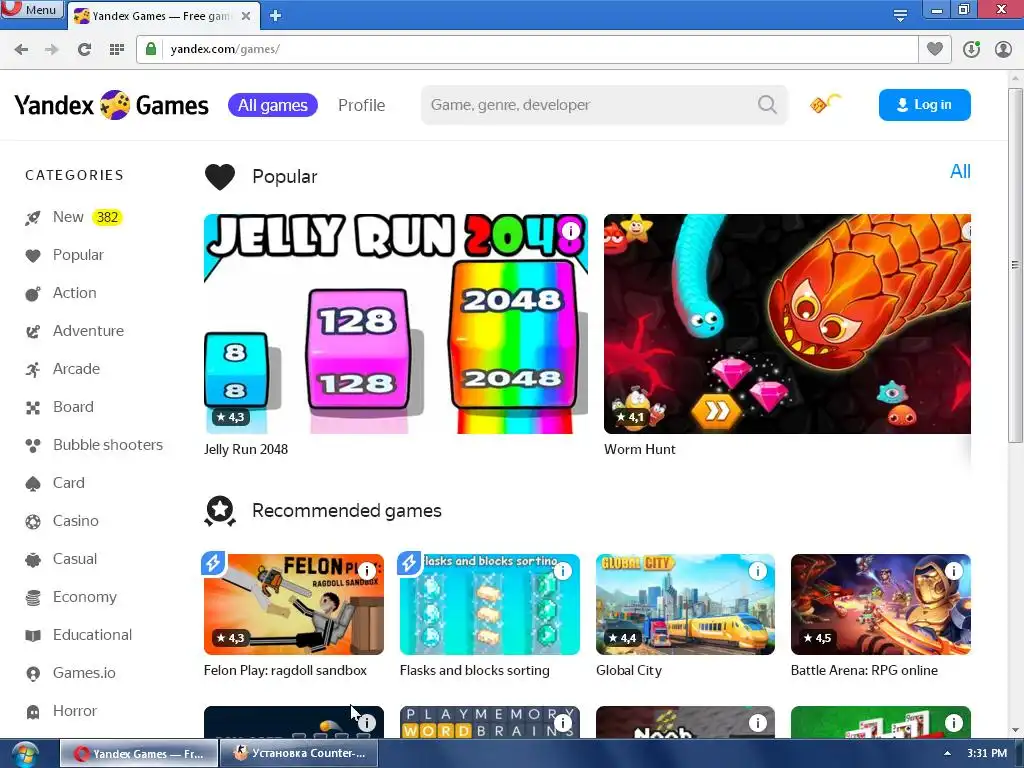The width and height of the screenshot is (1024, 768).
Task: Open the Arcade category
Action: (x=63, y=369)
